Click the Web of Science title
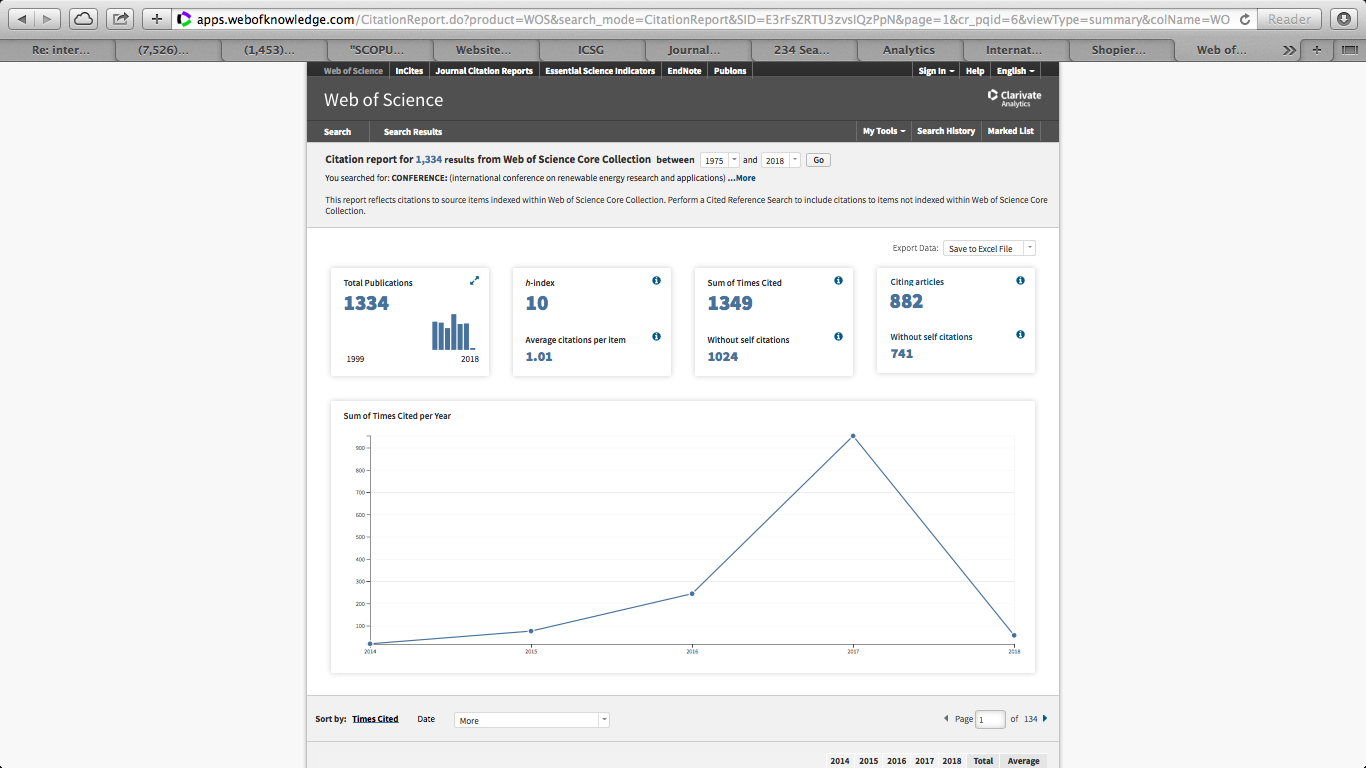Image resolution: width=1366 pixels, height=768 pixels. (x=383, y=100)
